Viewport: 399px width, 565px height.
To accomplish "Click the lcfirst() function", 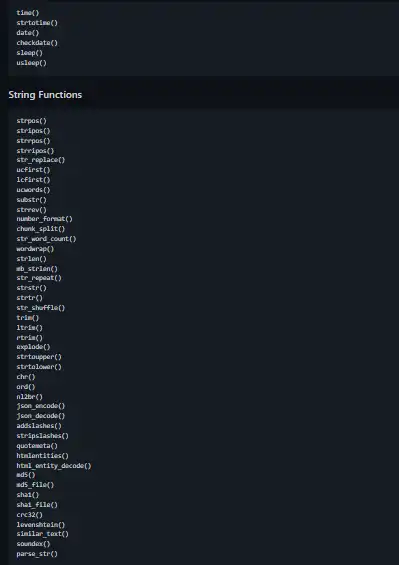I will tap(33, 180).
